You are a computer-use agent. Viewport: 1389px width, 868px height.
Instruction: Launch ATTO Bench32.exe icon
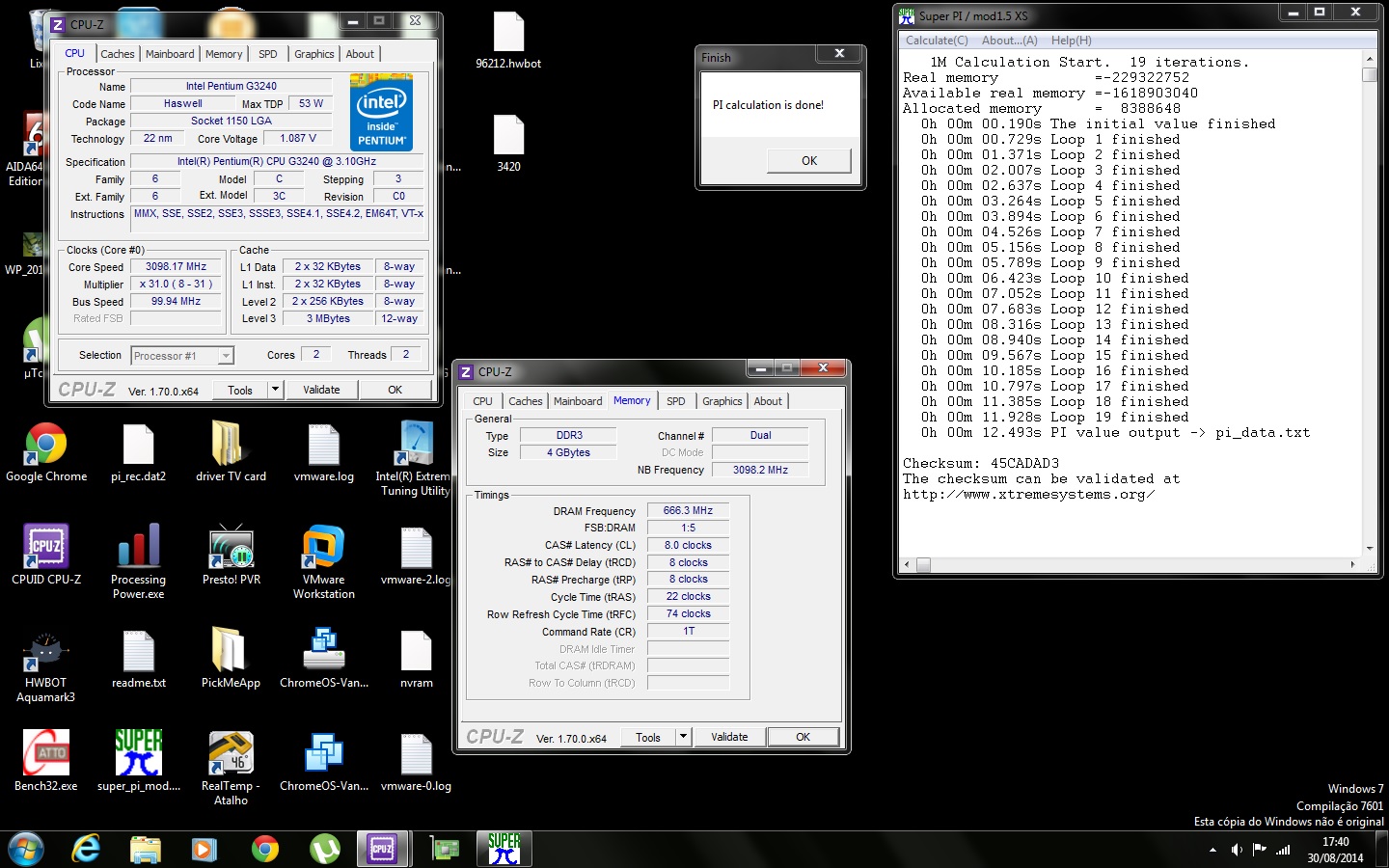click(45, 762)
